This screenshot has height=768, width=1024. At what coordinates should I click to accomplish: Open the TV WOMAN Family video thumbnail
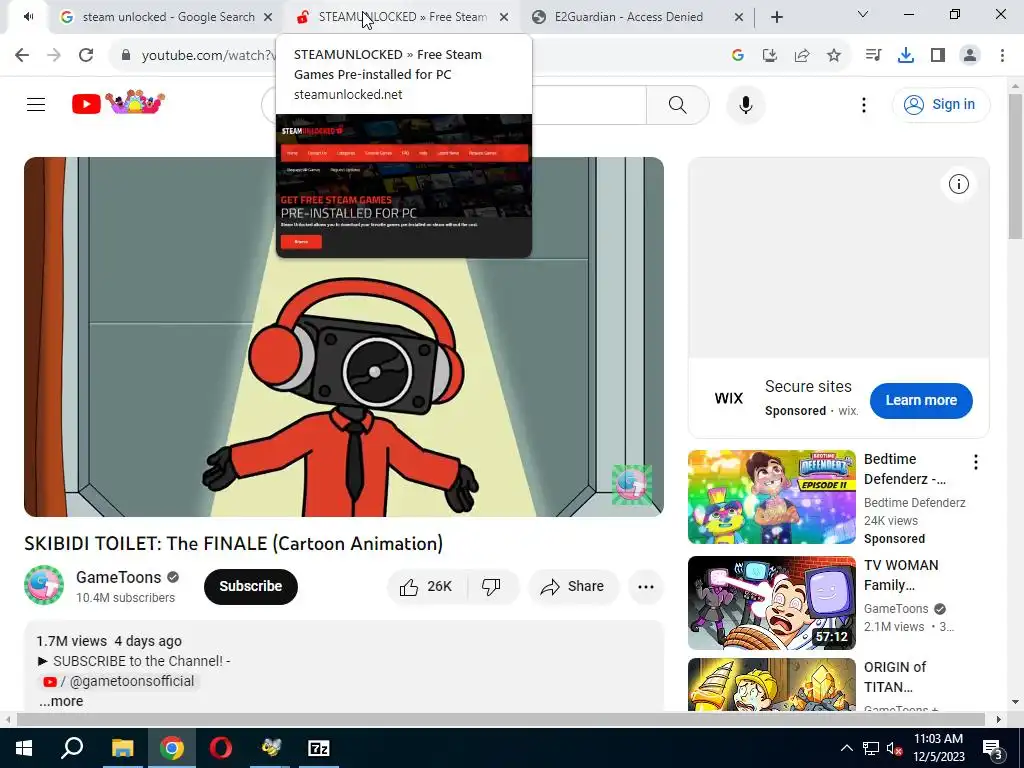point(771,603)
